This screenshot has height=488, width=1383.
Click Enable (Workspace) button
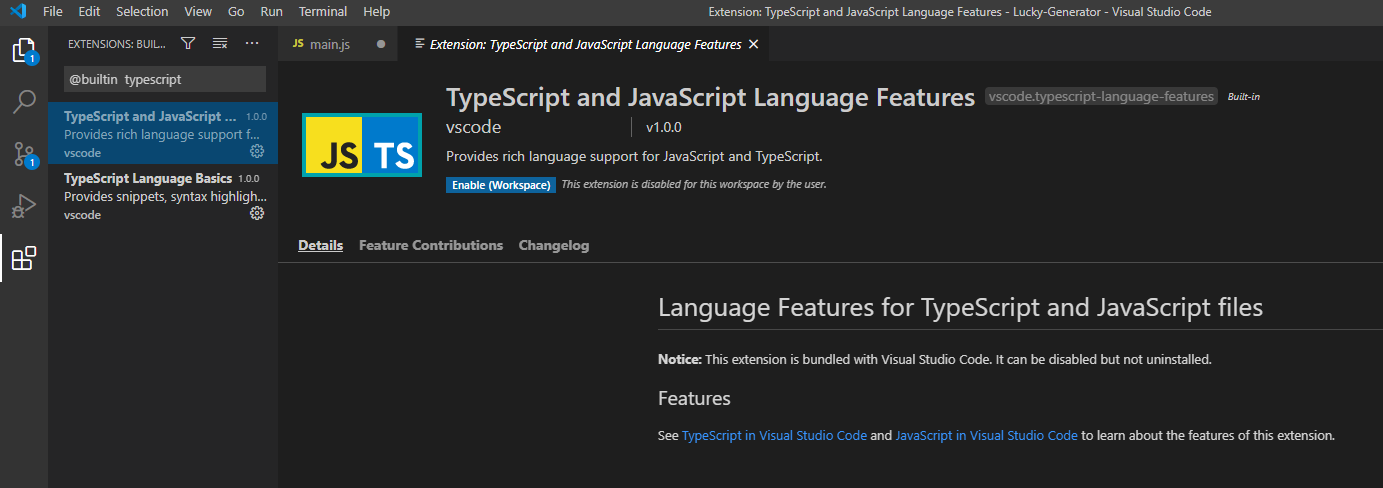point(500,185)
